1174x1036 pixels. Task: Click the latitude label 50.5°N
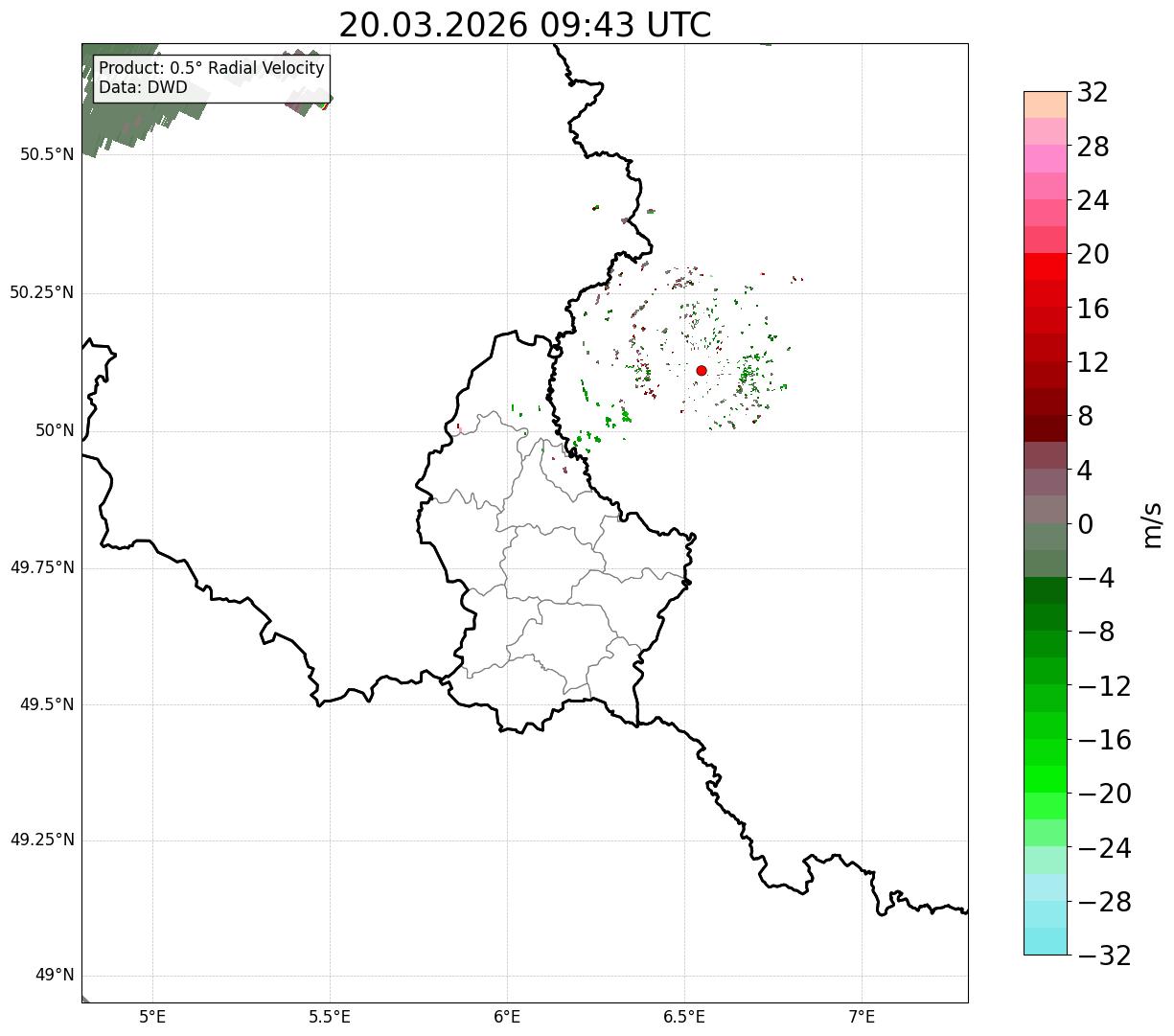[47, 154]
